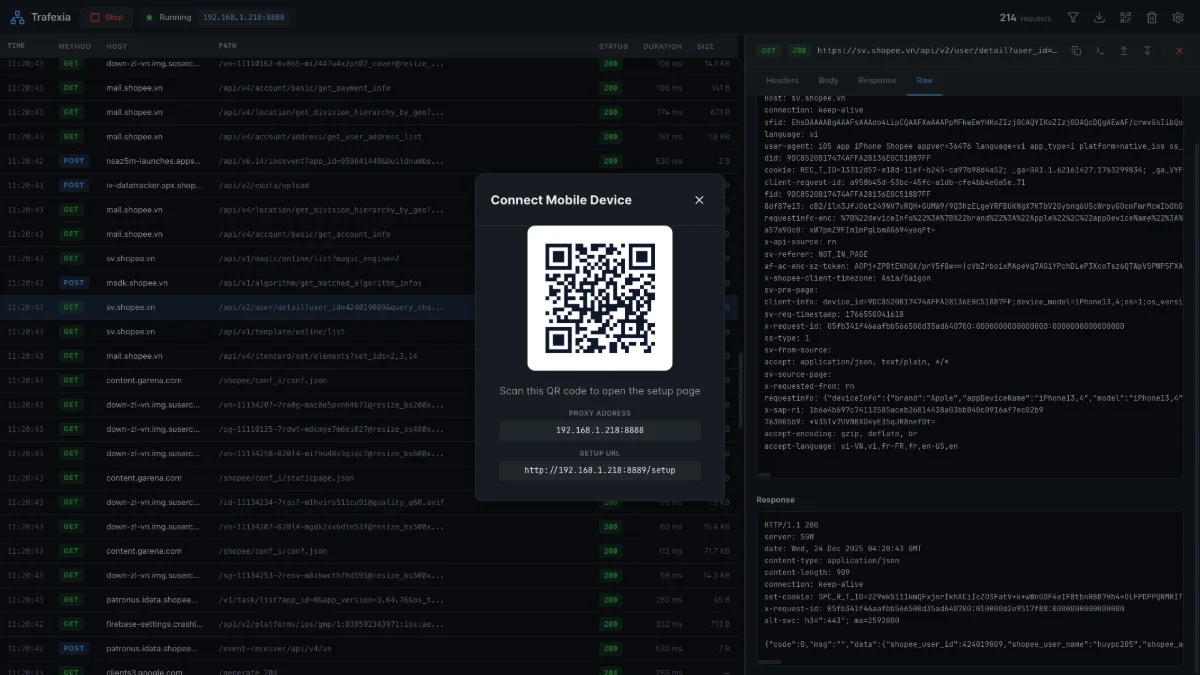Open the QR code connect icon
Image resolution: width=1200 pixels, height=675 pixels.
1126,17
